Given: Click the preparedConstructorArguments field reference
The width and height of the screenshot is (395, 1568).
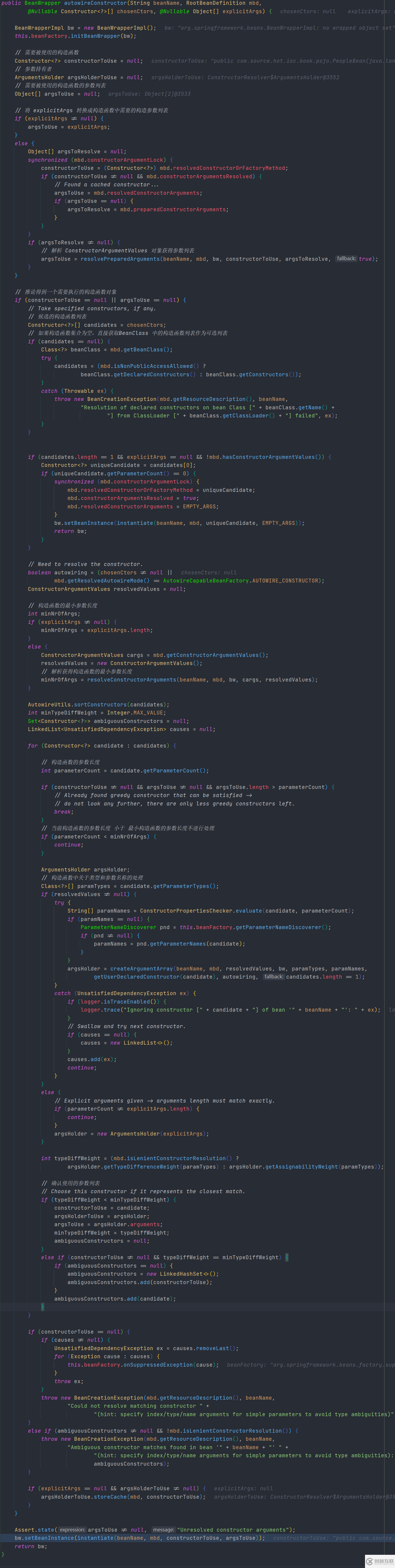Looking at the screenshot, I should point(180,209).
